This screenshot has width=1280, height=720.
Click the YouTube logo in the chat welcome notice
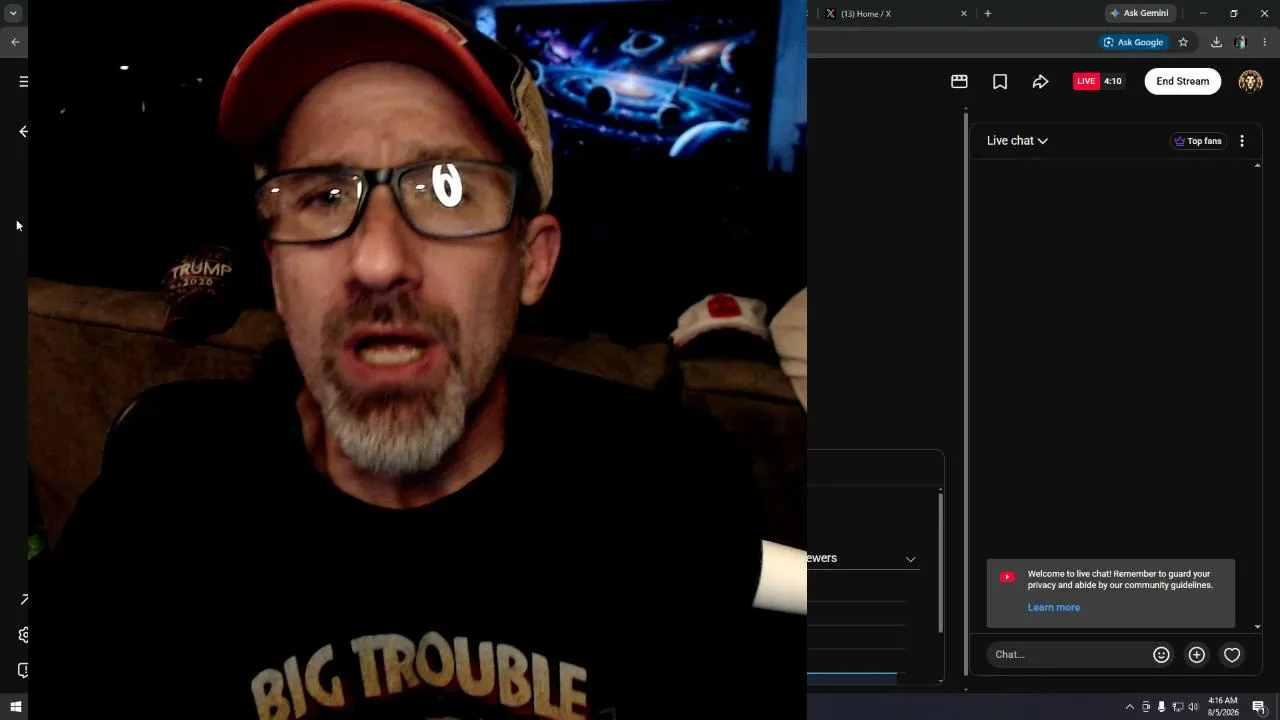1007,577
